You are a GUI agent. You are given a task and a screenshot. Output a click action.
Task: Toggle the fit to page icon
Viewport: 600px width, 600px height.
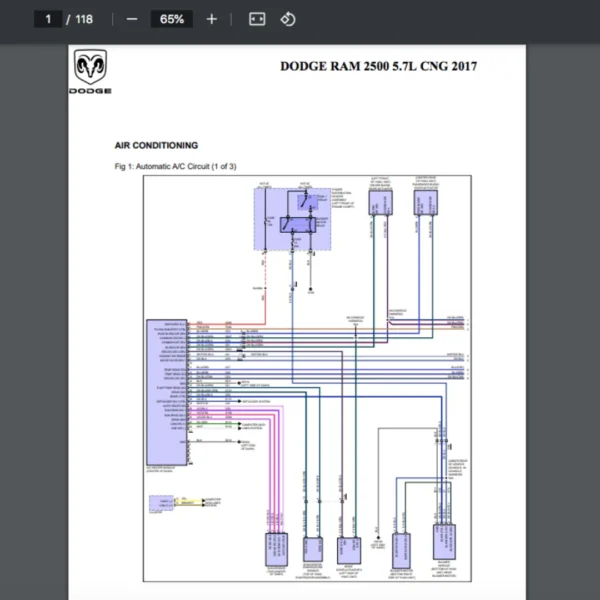pyautogui.click(x=257, y=19)
